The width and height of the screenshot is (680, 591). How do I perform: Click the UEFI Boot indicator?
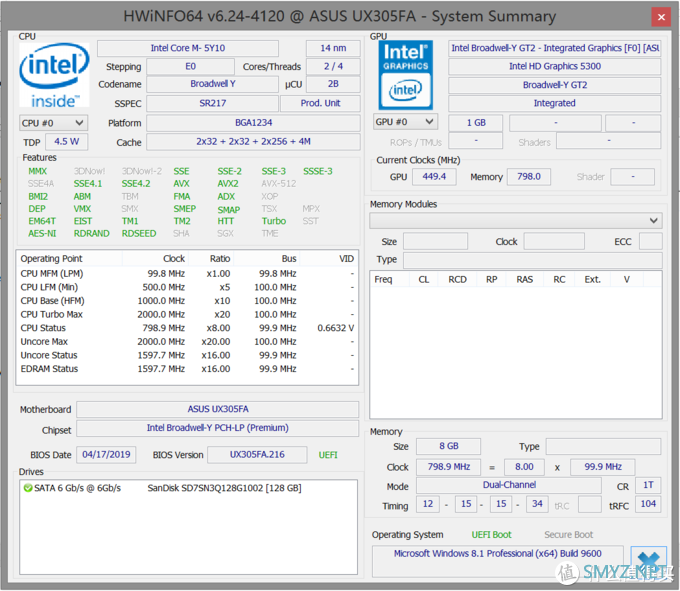tap(491, 535)
